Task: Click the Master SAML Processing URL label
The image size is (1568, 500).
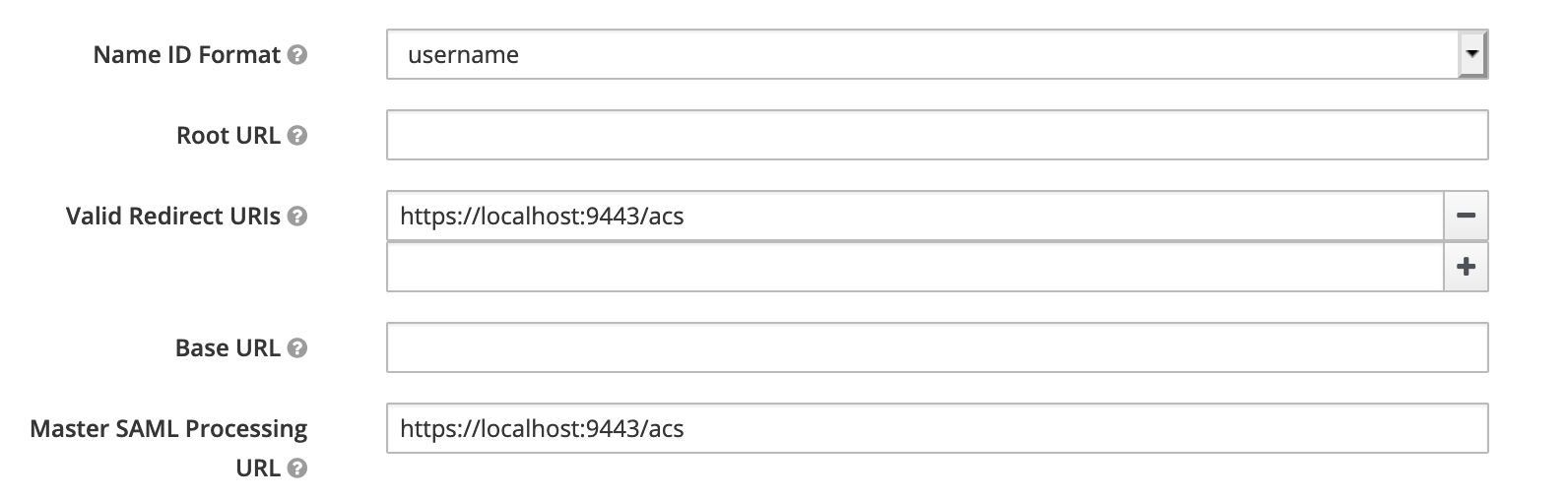Action: click(x=168, y=448)
